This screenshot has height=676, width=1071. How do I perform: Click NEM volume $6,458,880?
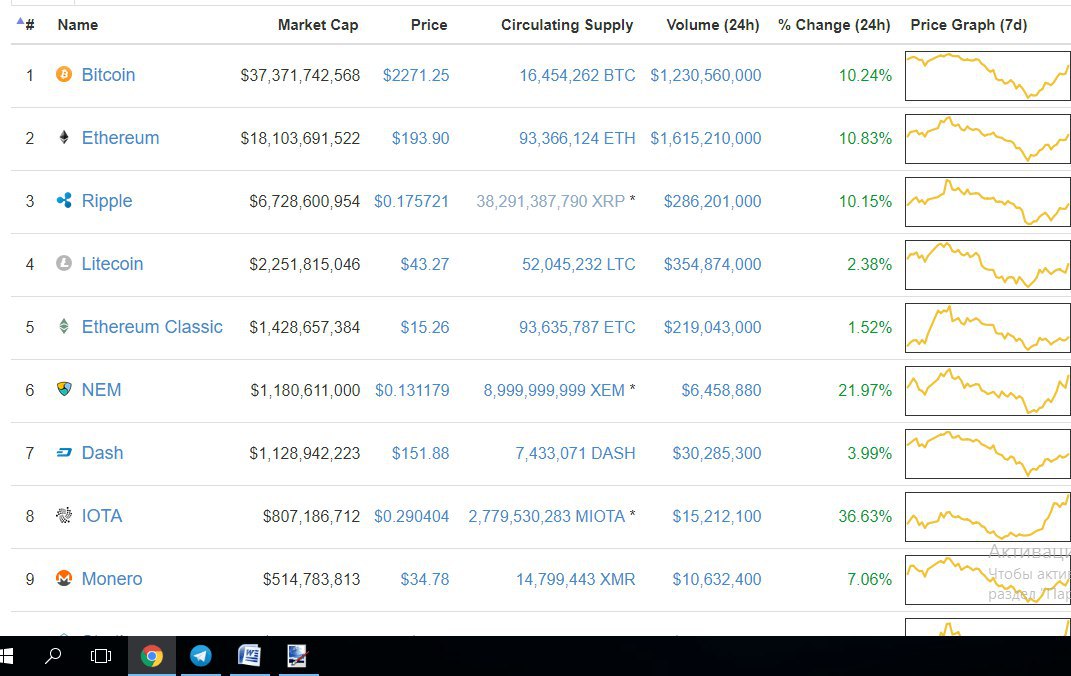coord(721,390)
